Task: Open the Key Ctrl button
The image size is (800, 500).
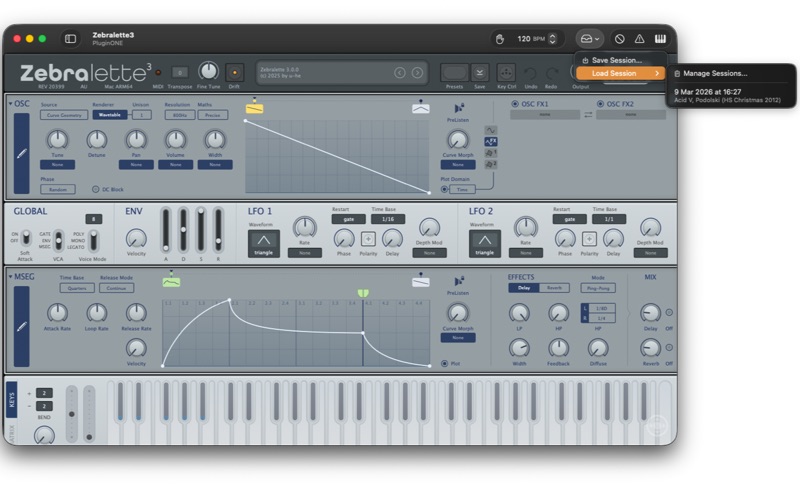Action: tap(506, 73)
